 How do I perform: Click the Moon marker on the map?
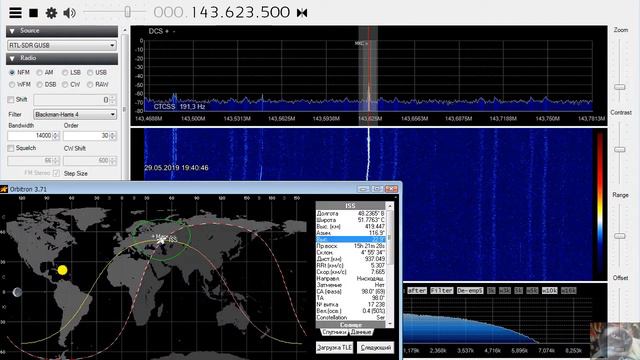[x=17, y=292]
